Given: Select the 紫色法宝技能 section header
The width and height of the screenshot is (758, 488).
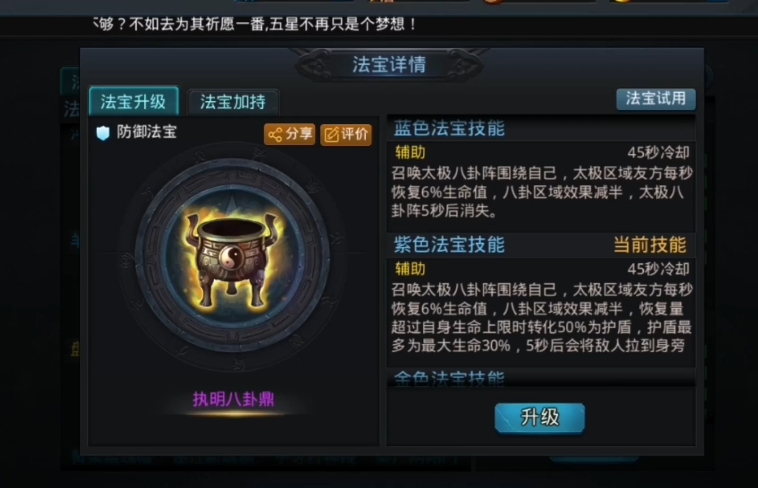Looking at the screenshot, I should coord(449,245).
